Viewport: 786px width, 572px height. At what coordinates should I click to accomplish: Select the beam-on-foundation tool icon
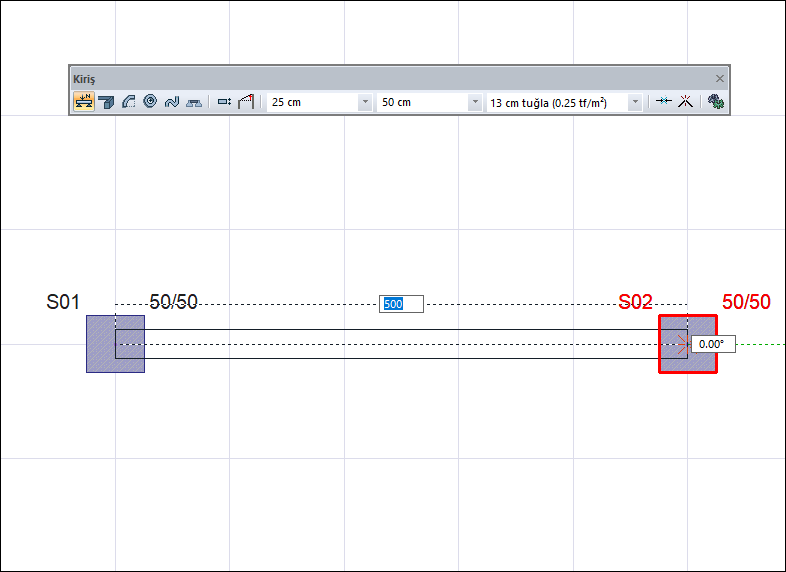tap(194, 102)
